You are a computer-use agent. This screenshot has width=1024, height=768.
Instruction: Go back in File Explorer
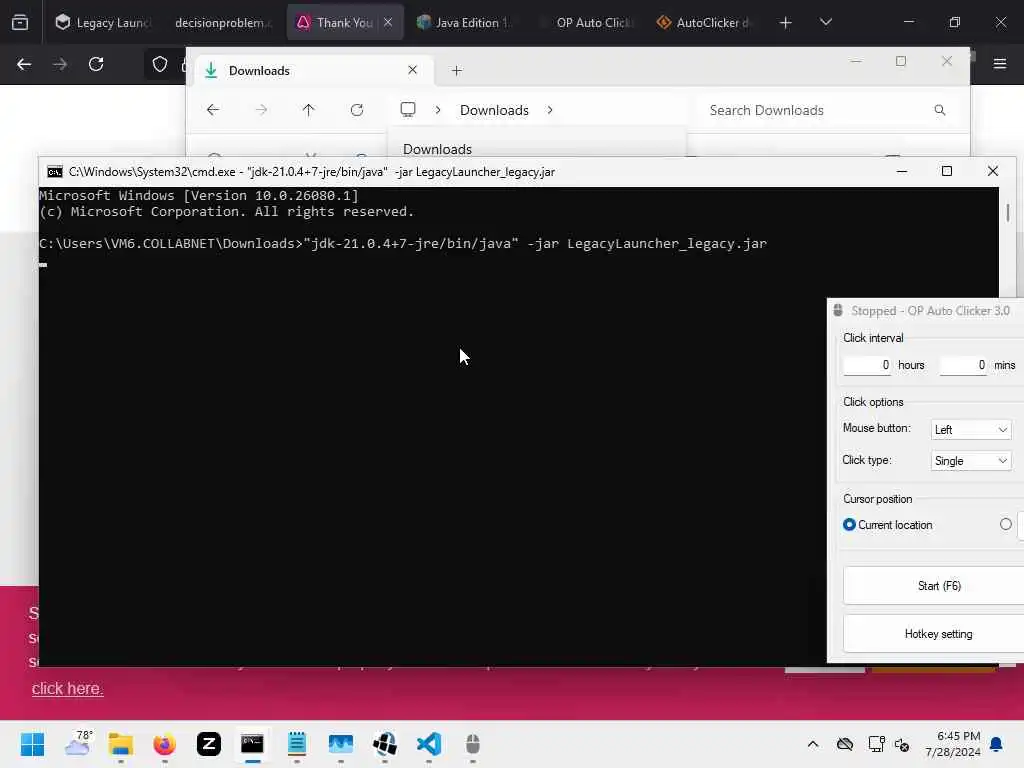(213, 110)
